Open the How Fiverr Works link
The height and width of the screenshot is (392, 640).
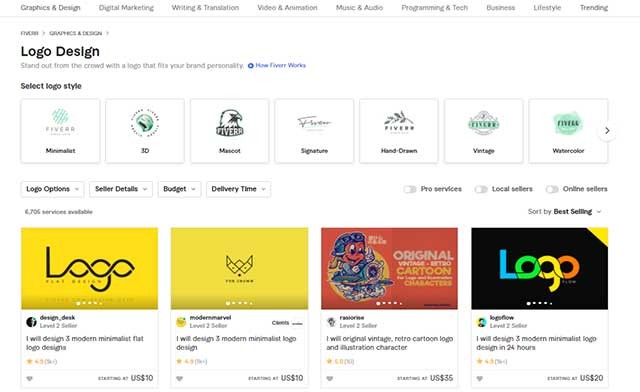tap(280, 65)
